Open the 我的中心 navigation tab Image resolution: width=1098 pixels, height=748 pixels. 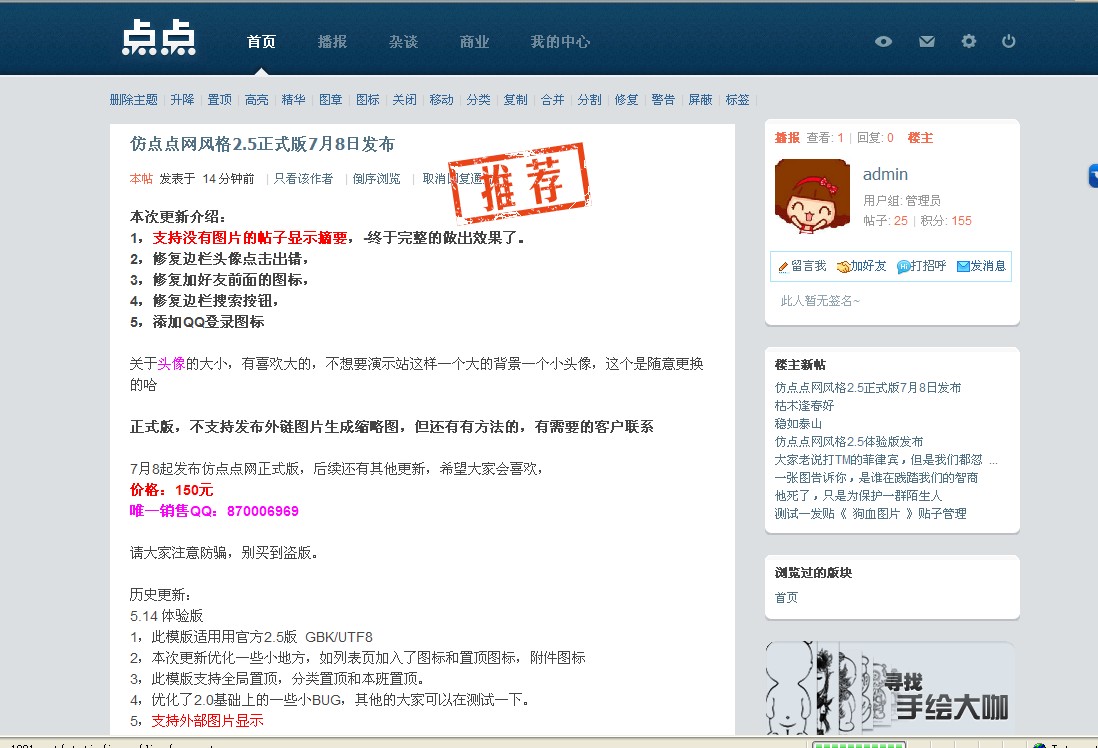click(x=560, y=42)
